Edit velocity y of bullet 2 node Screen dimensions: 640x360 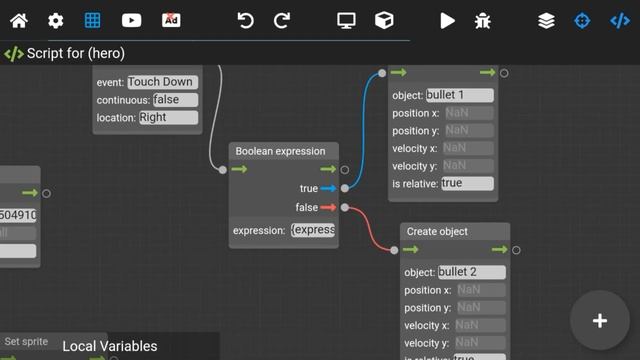[480, 343]
